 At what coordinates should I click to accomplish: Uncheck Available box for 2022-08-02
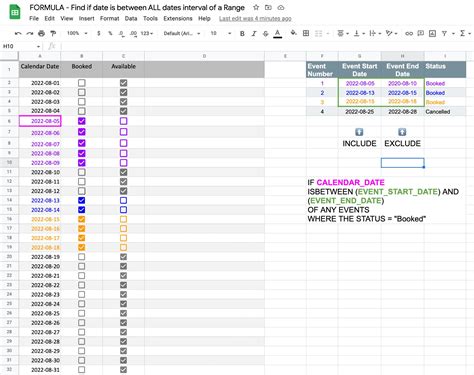point(123,92)
